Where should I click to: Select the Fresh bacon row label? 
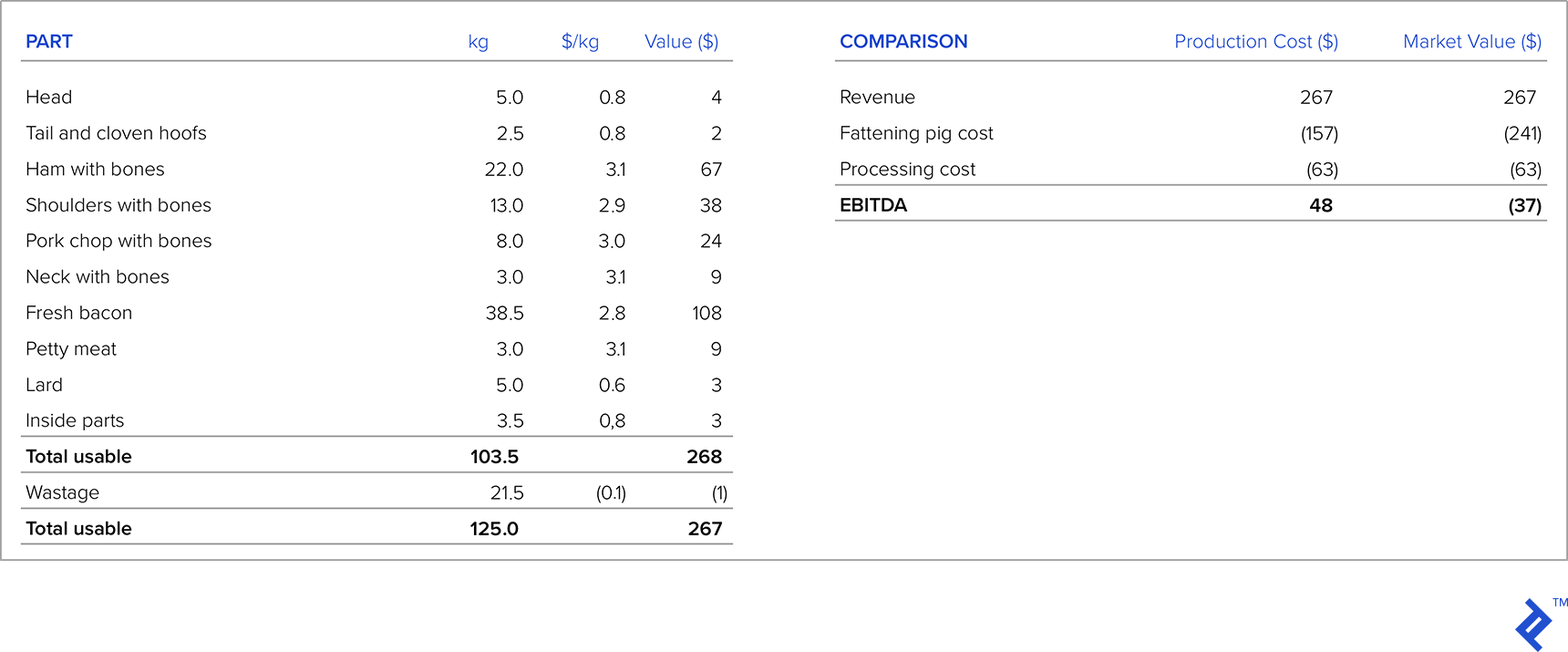[x=78, y=314]
